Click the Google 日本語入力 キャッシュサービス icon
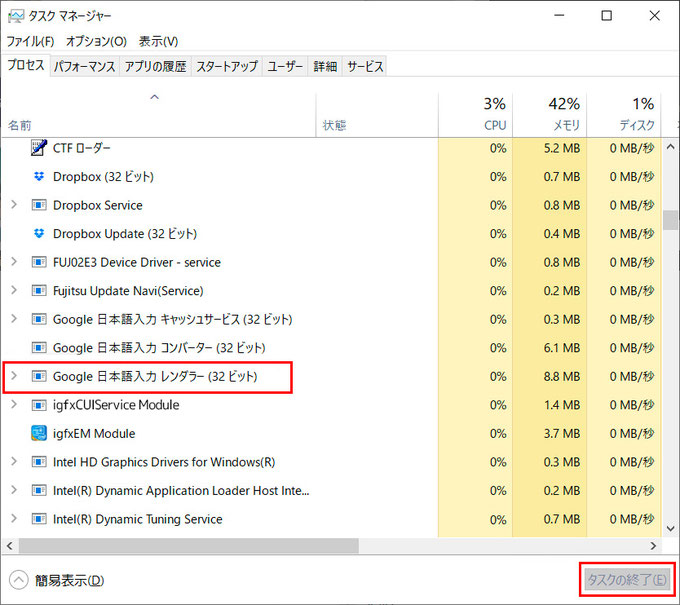This screenshot has width=680, height=605. [39, 319]
